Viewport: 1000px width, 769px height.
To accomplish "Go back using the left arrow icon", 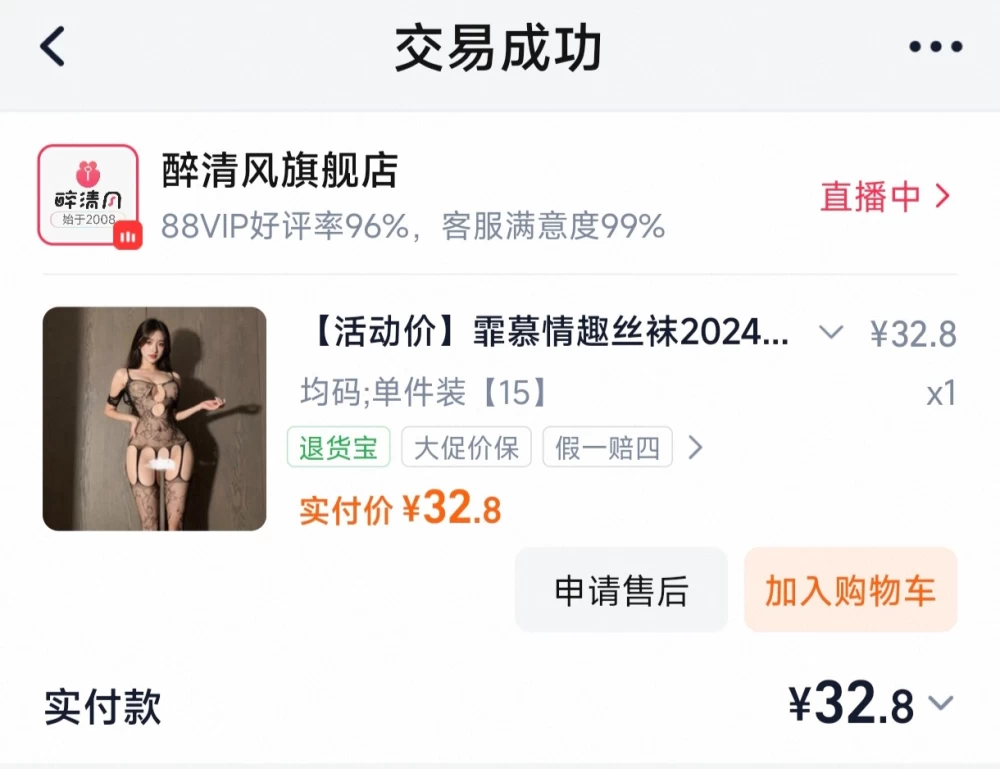I will 52,46.
